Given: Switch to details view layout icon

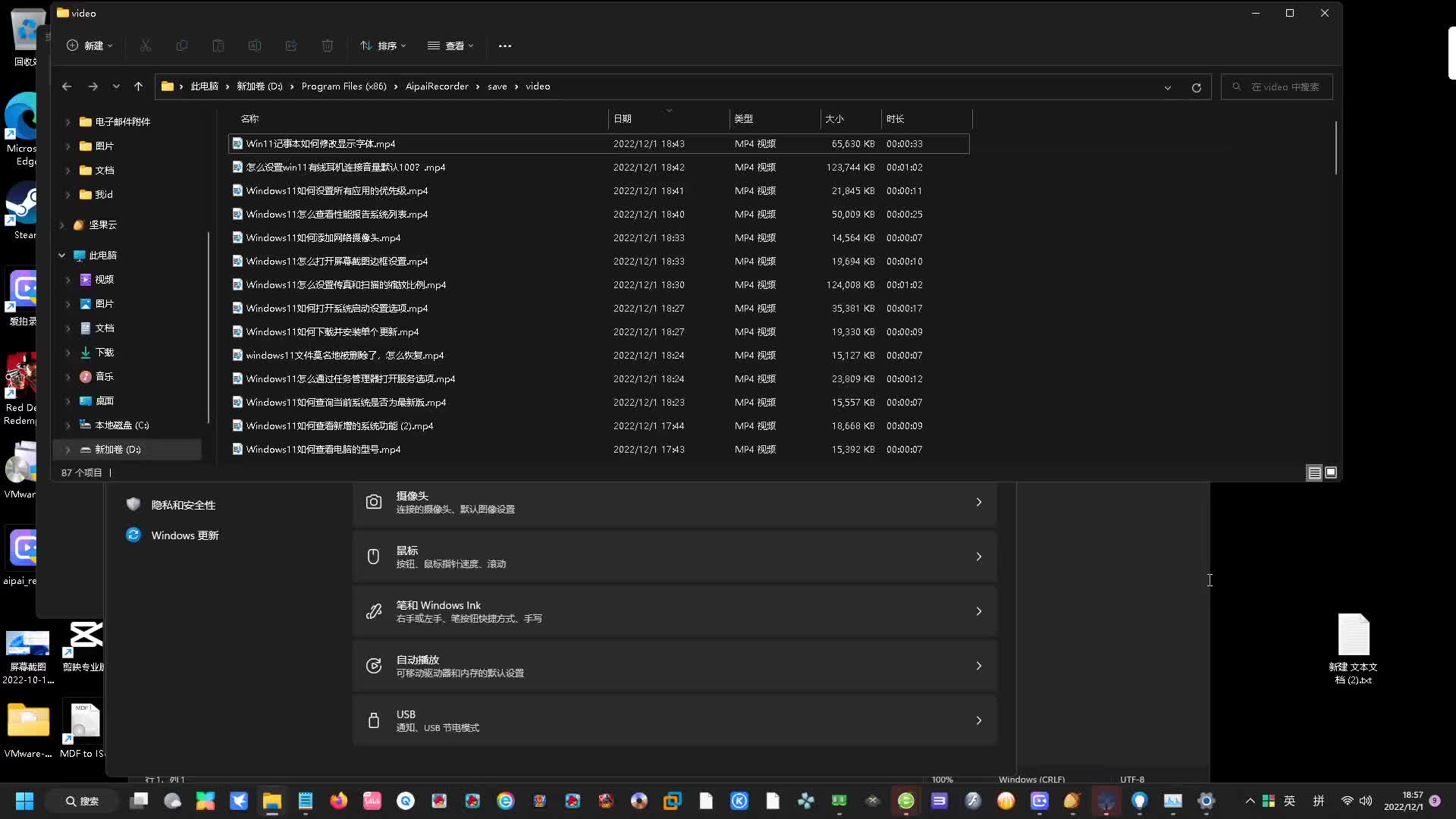Looking at the screenshot, I should coord(1315,472).
